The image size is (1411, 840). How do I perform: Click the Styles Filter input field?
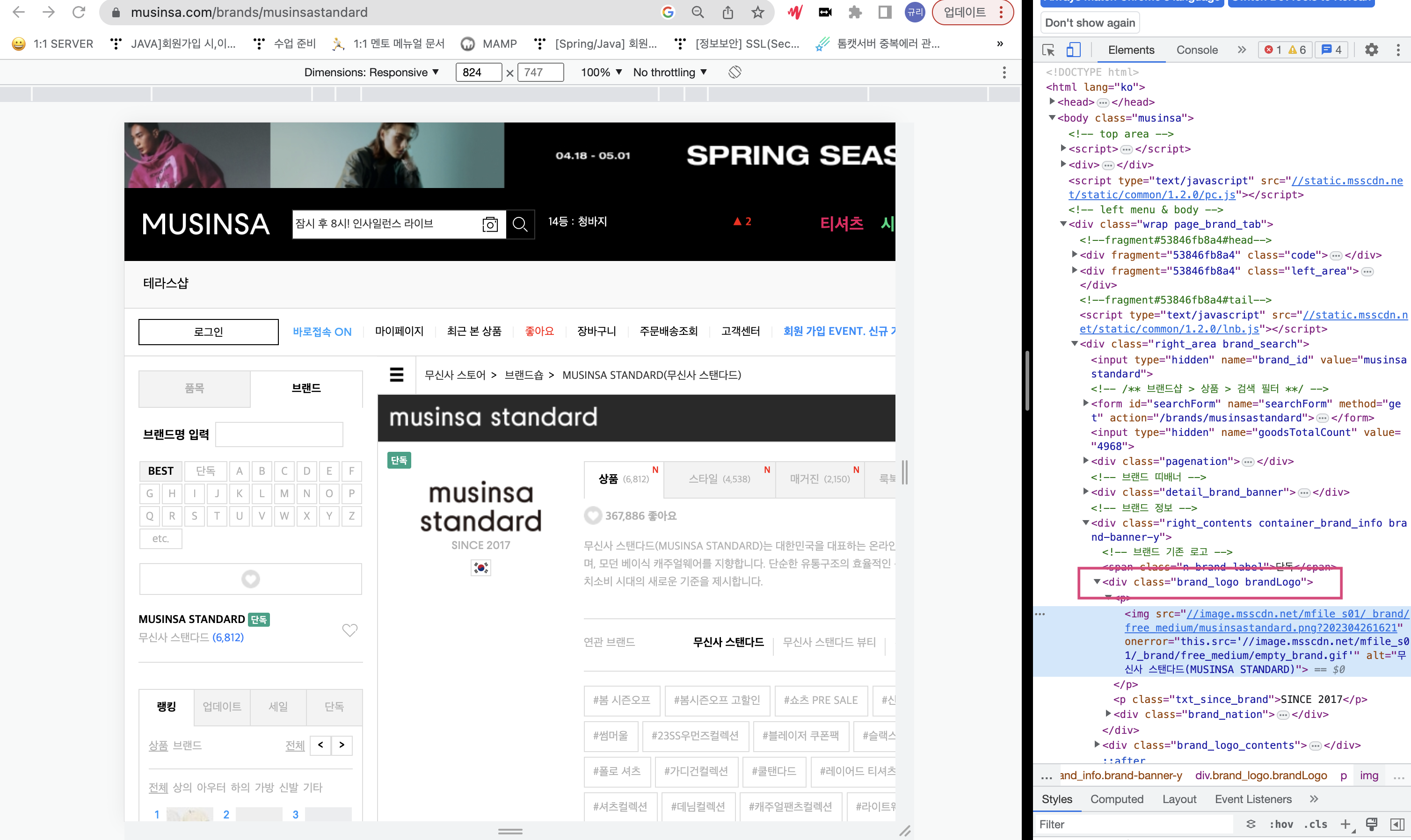click(x=1134, y=824)
